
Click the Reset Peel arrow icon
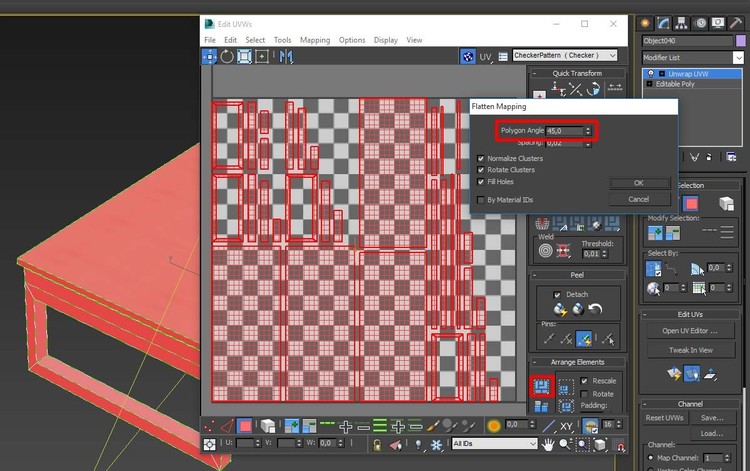point(596,309)
